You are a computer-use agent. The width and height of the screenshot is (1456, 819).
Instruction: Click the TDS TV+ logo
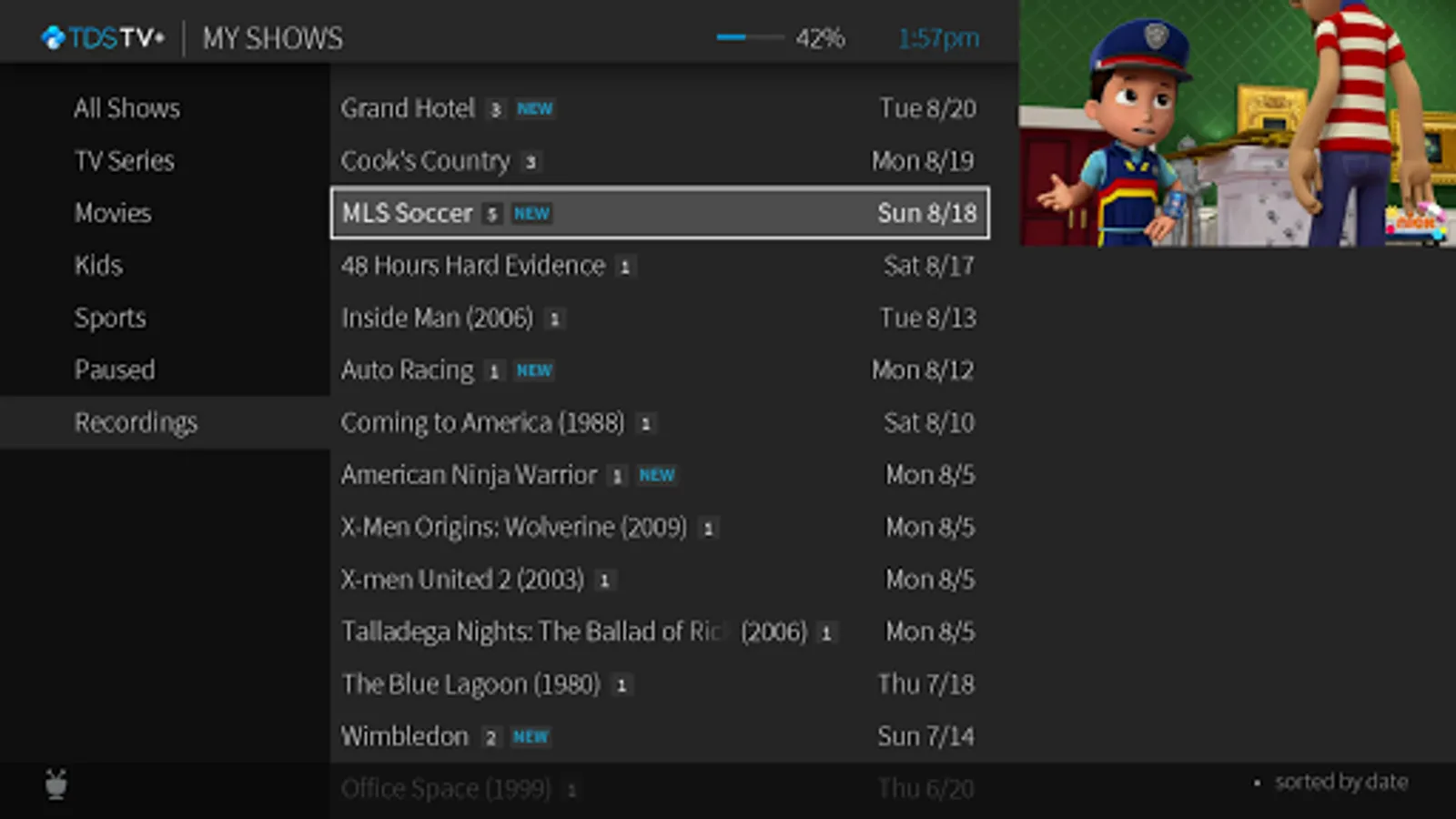pos(103,38)
